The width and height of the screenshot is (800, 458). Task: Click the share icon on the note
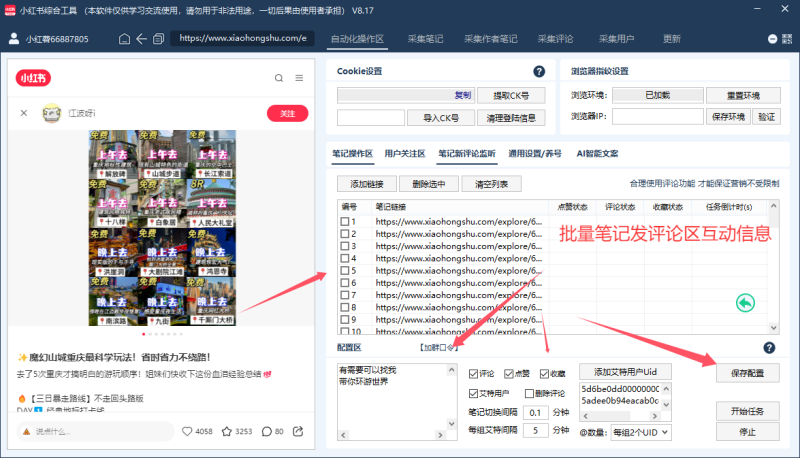click(x=298, y=431)
